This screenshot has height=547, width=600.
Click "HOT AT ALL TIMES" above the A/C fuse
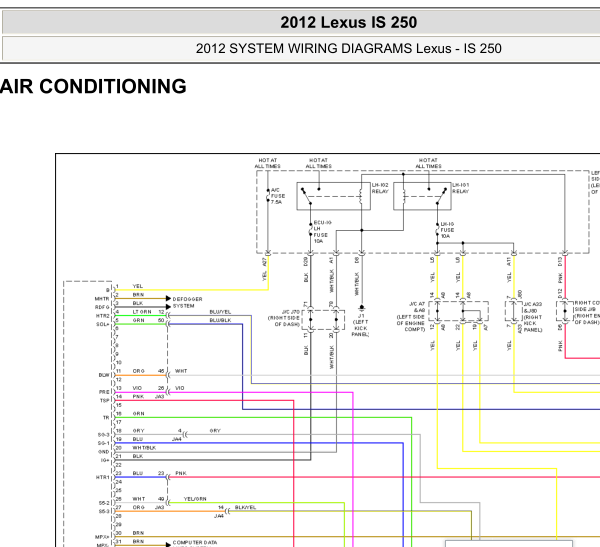(267, 163)
